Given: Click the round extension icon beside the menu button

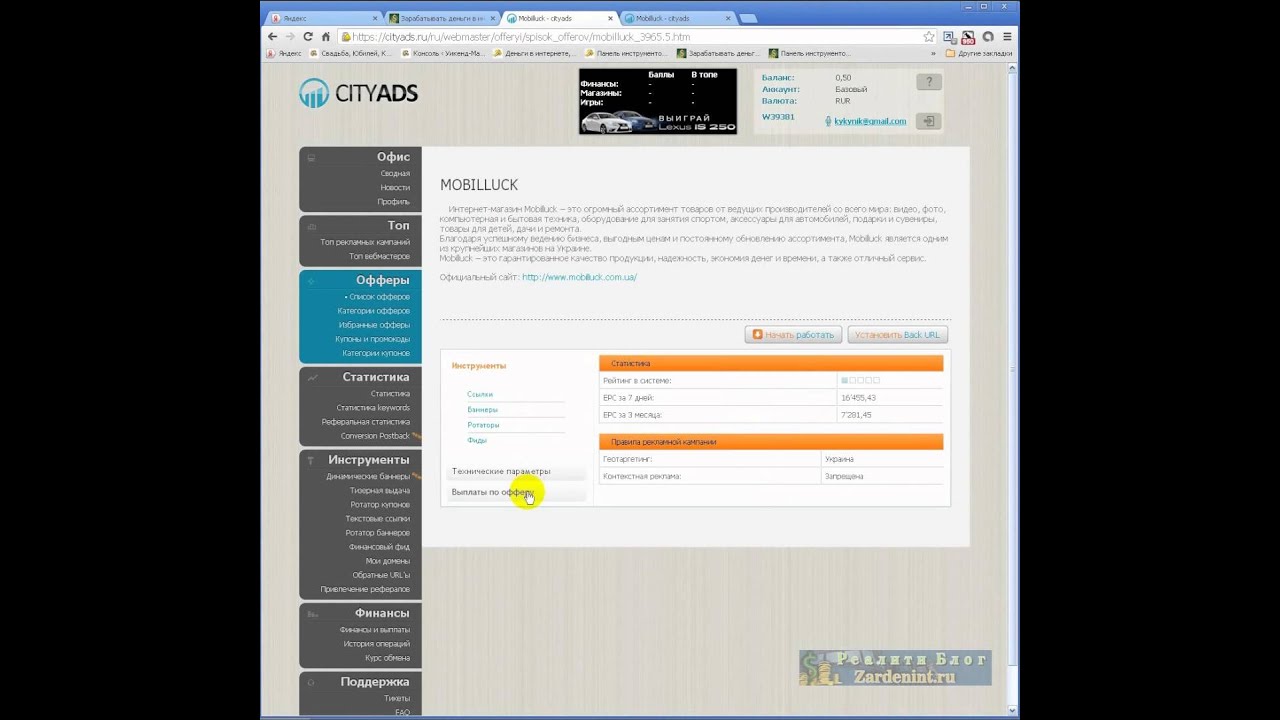Looking at the screenshot, I should pos(987,36).
